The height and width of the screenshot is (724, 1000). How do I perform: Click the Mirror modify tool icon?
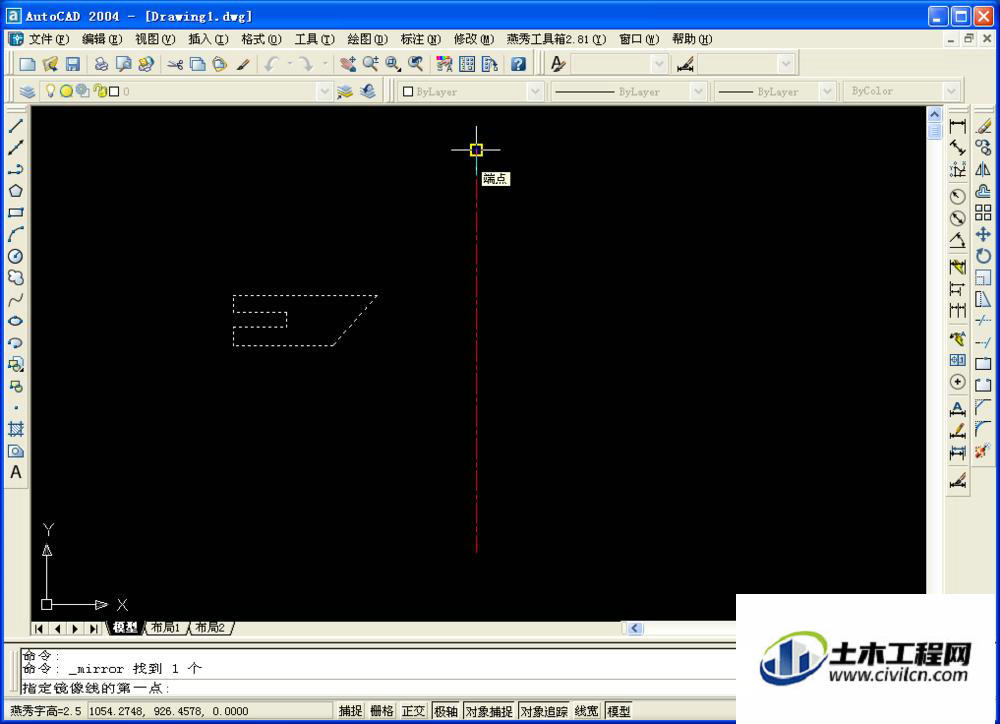tap(983, 169)
